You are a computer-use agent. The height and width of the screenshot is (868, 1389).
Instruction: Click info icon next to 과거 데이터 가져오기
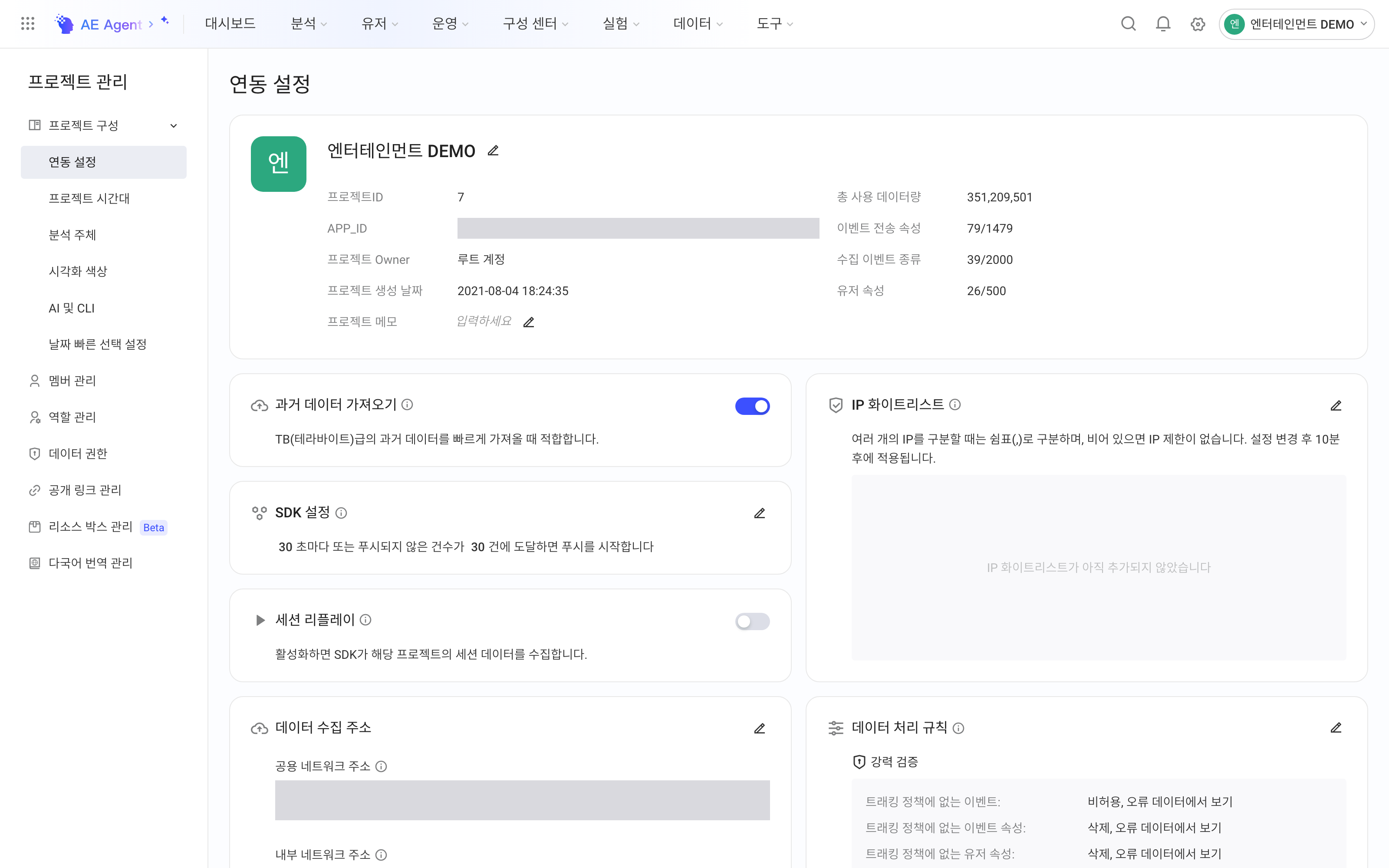pos(407,405)
